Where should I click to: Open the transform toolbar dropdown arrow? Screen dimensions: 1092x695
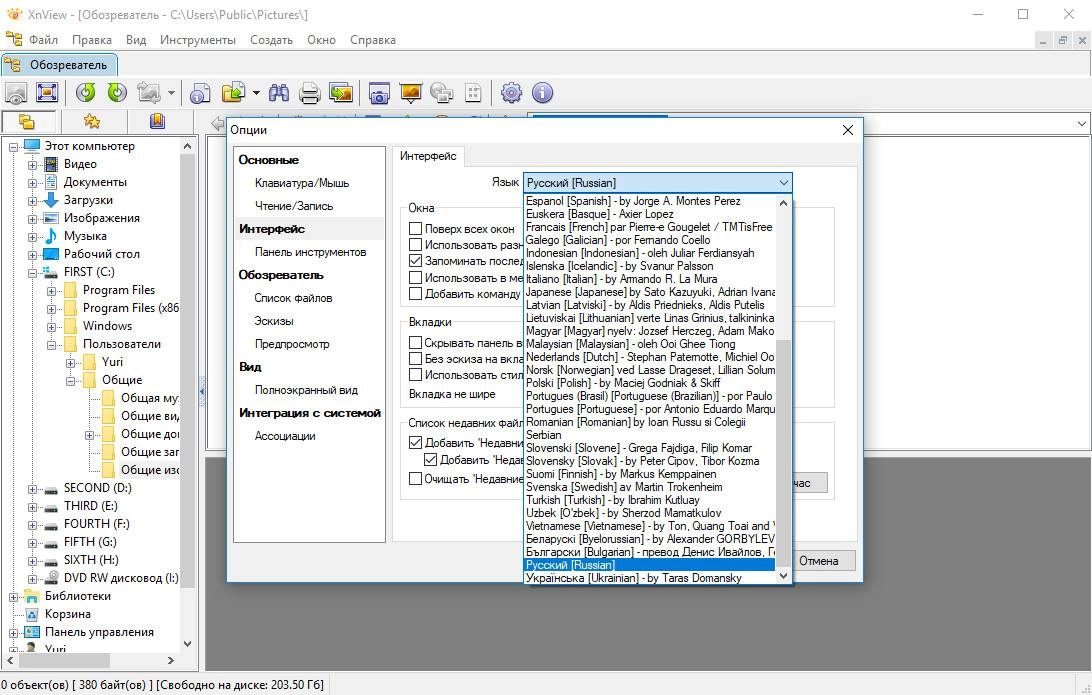point(171,93)
